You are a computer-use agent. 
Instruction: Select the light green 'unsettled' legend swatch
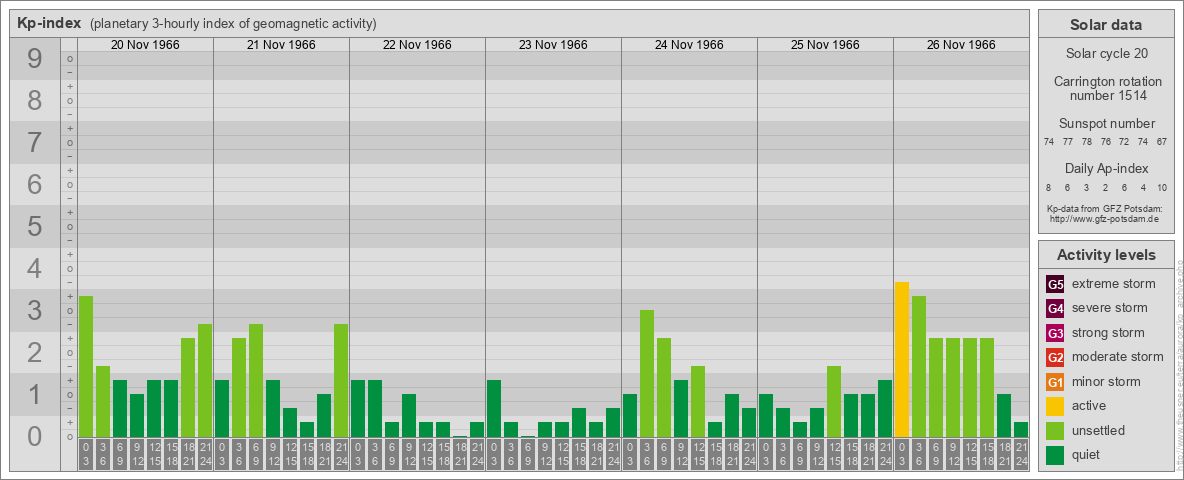coord(1055,430)
